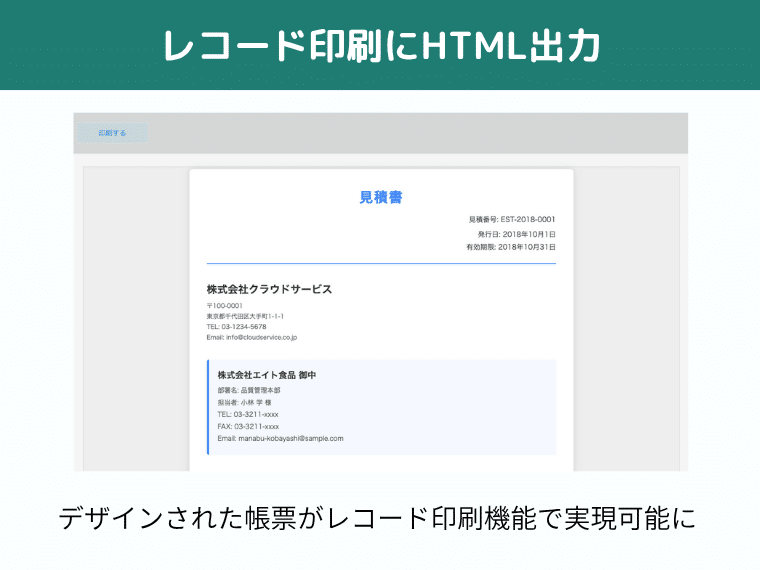The width and height of the screenshot is (760, 570).
Task: Click the customer FAX 03-3211-xxxx
Action: [248, 426]
